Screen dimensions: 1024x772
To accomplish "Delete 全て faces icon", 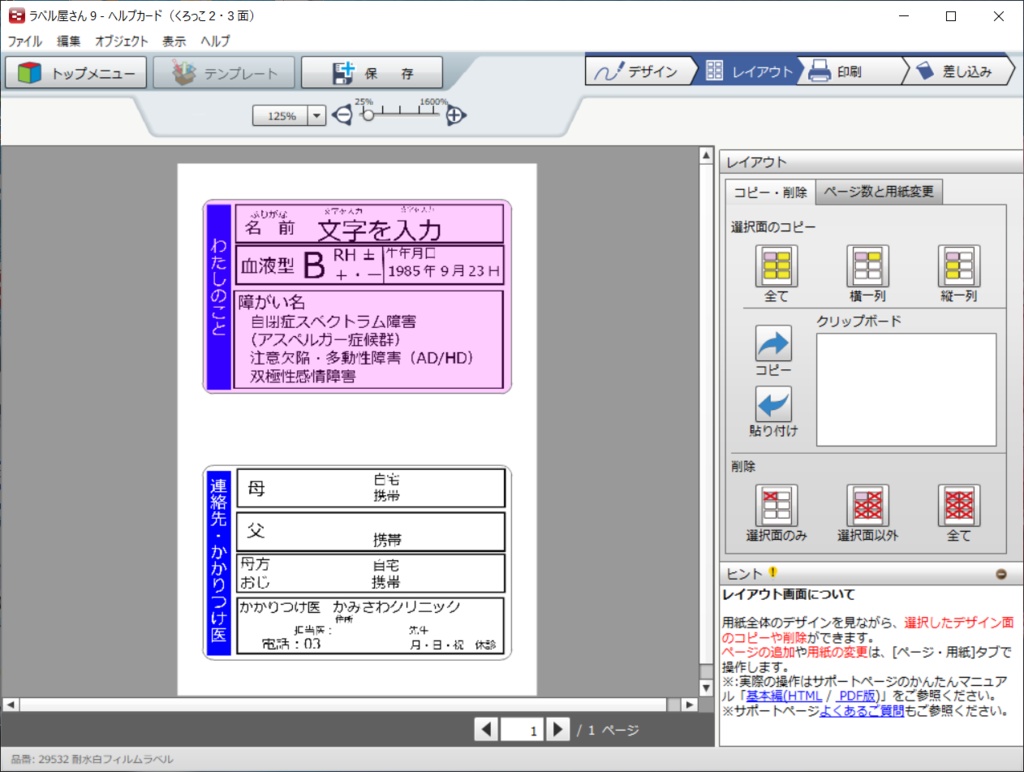I will pyautogui.click(x=959, y=505).
